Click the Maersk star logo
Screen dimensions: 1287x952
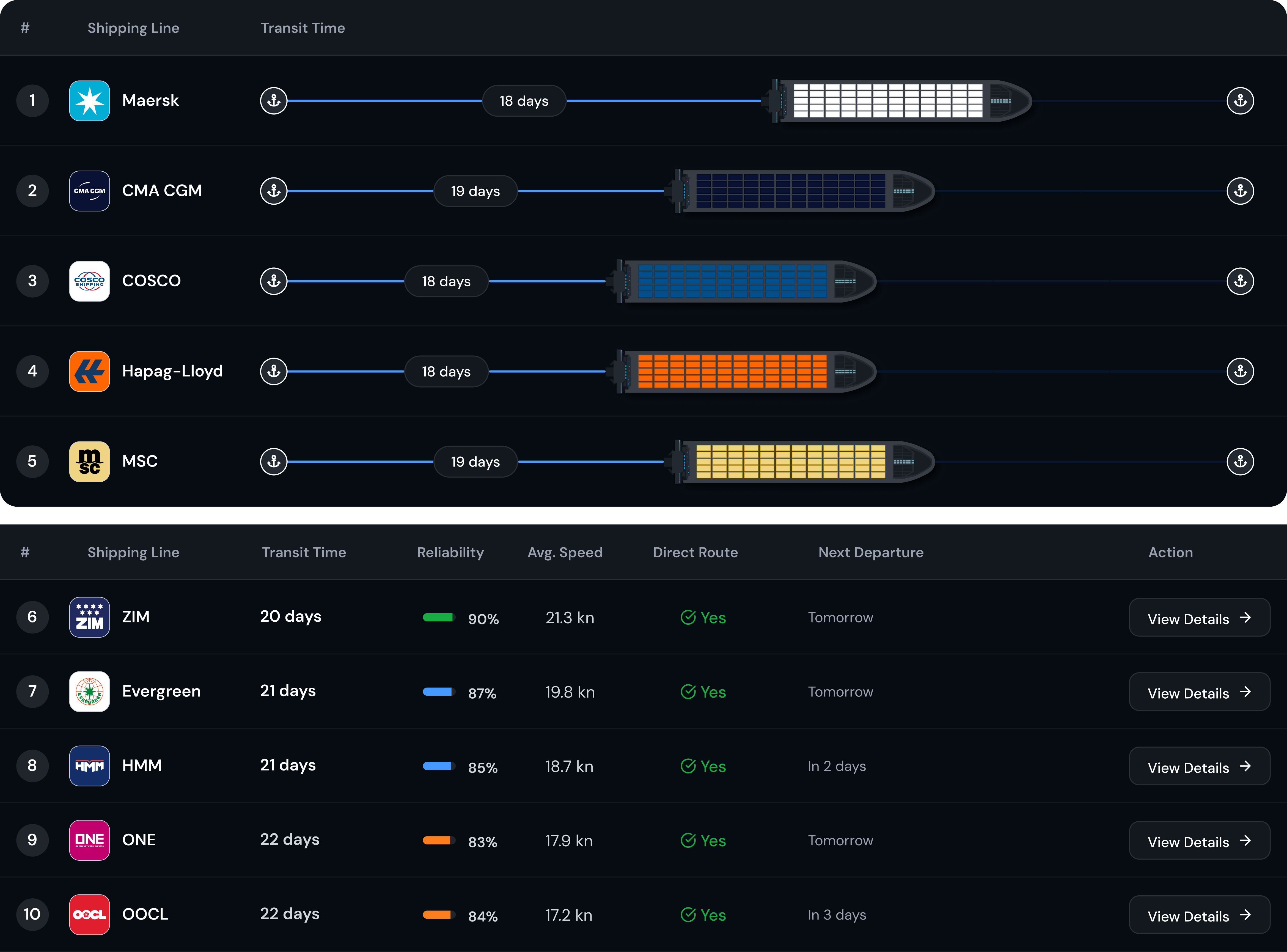pyautogui.click(x=89, y=101)
